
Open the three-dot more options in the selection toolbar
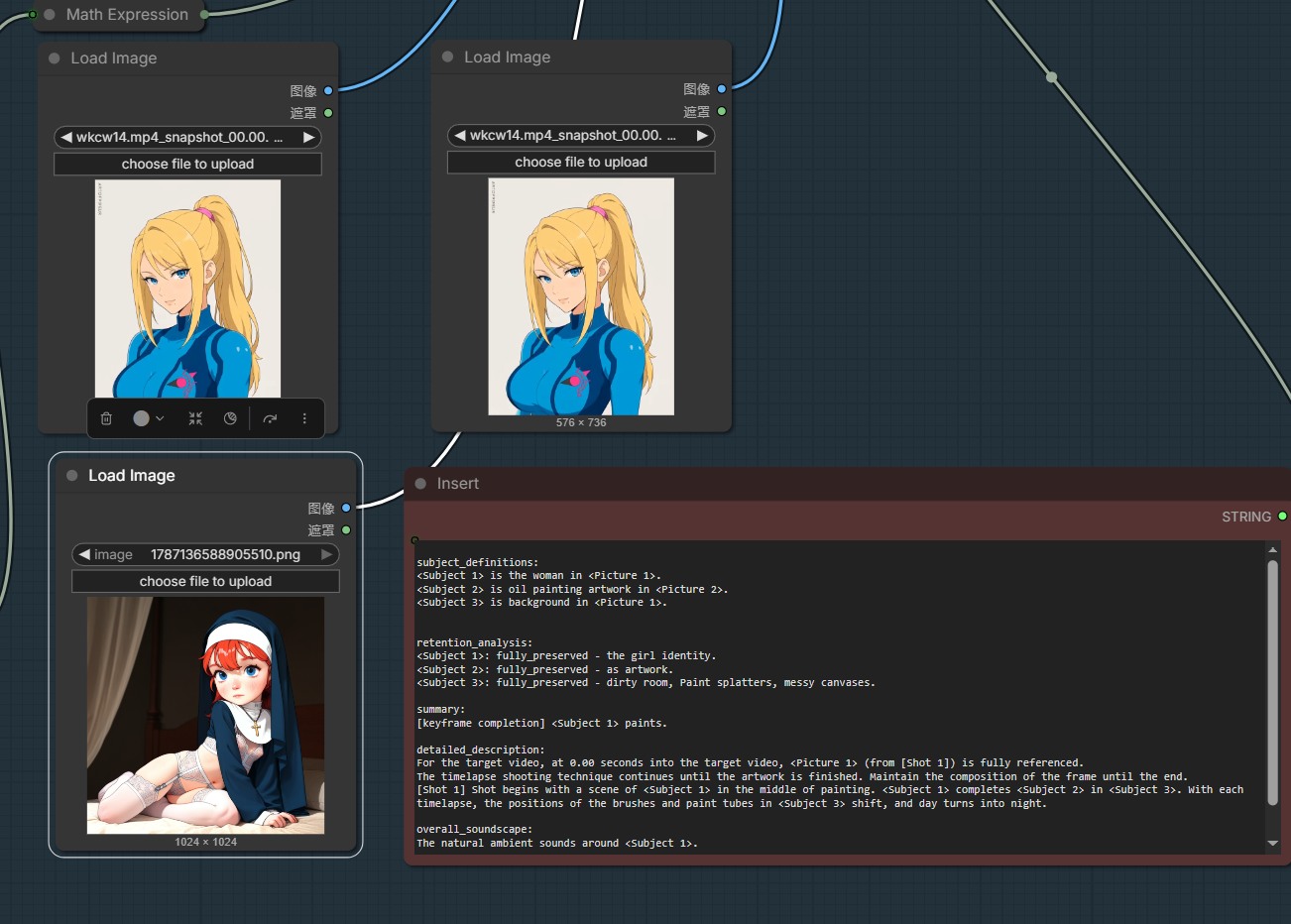304,418
